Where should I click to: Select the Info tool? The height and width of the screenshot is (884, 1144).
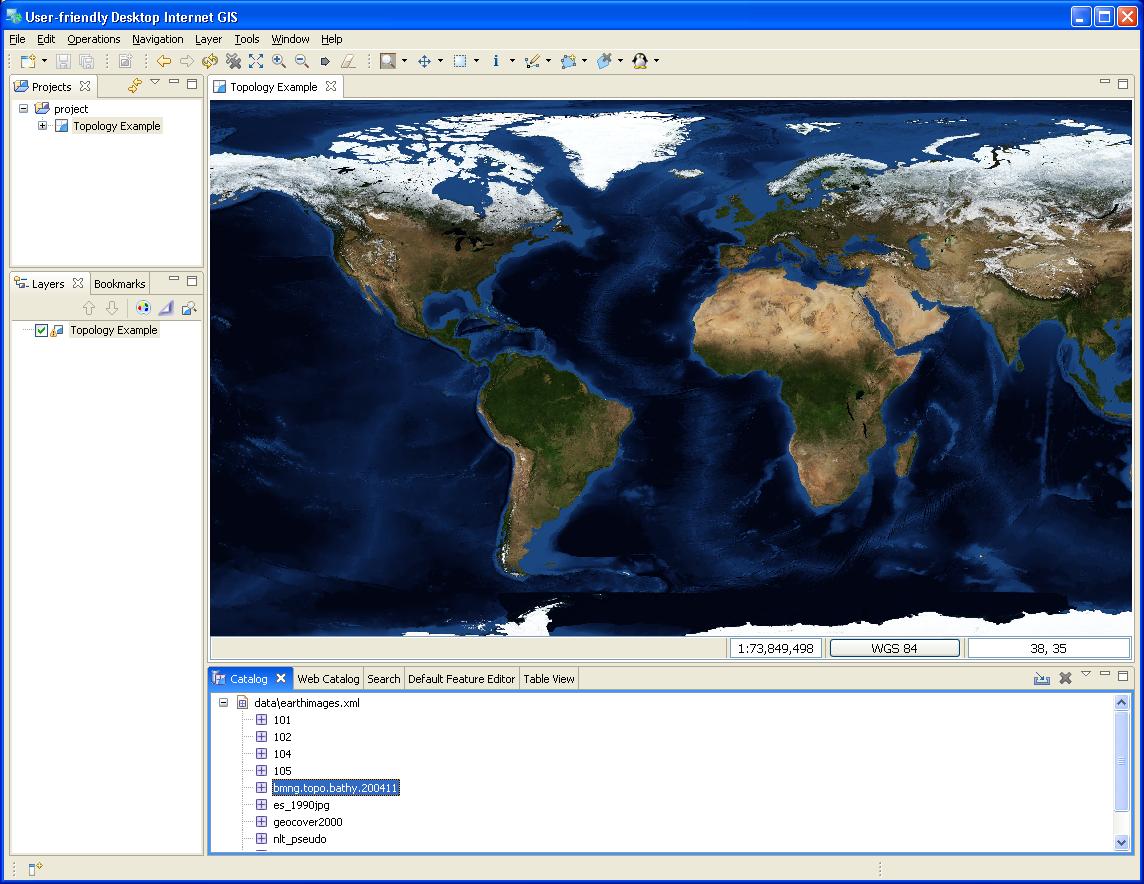pos(496,61)
